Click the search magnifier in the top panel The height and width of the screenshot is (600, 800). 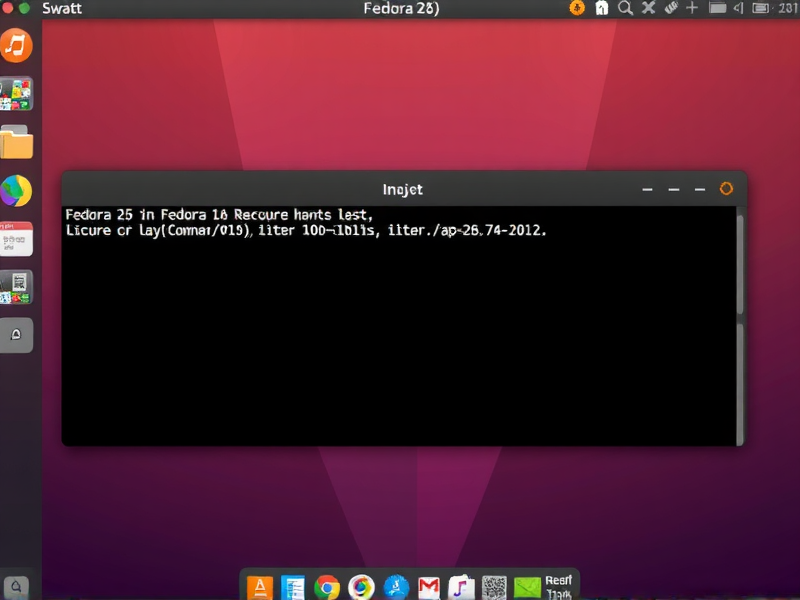click(x=624, y=10)
